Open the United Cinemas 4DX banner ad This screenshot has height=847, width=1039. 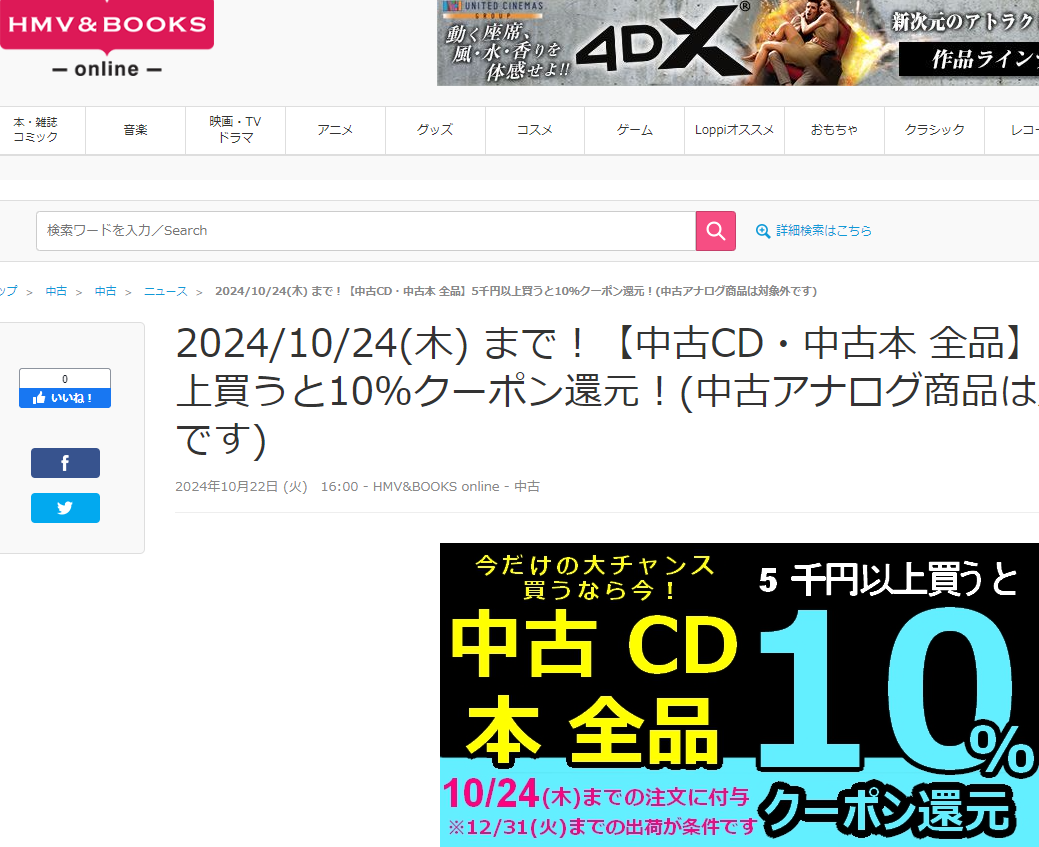[x=738, y=42]
